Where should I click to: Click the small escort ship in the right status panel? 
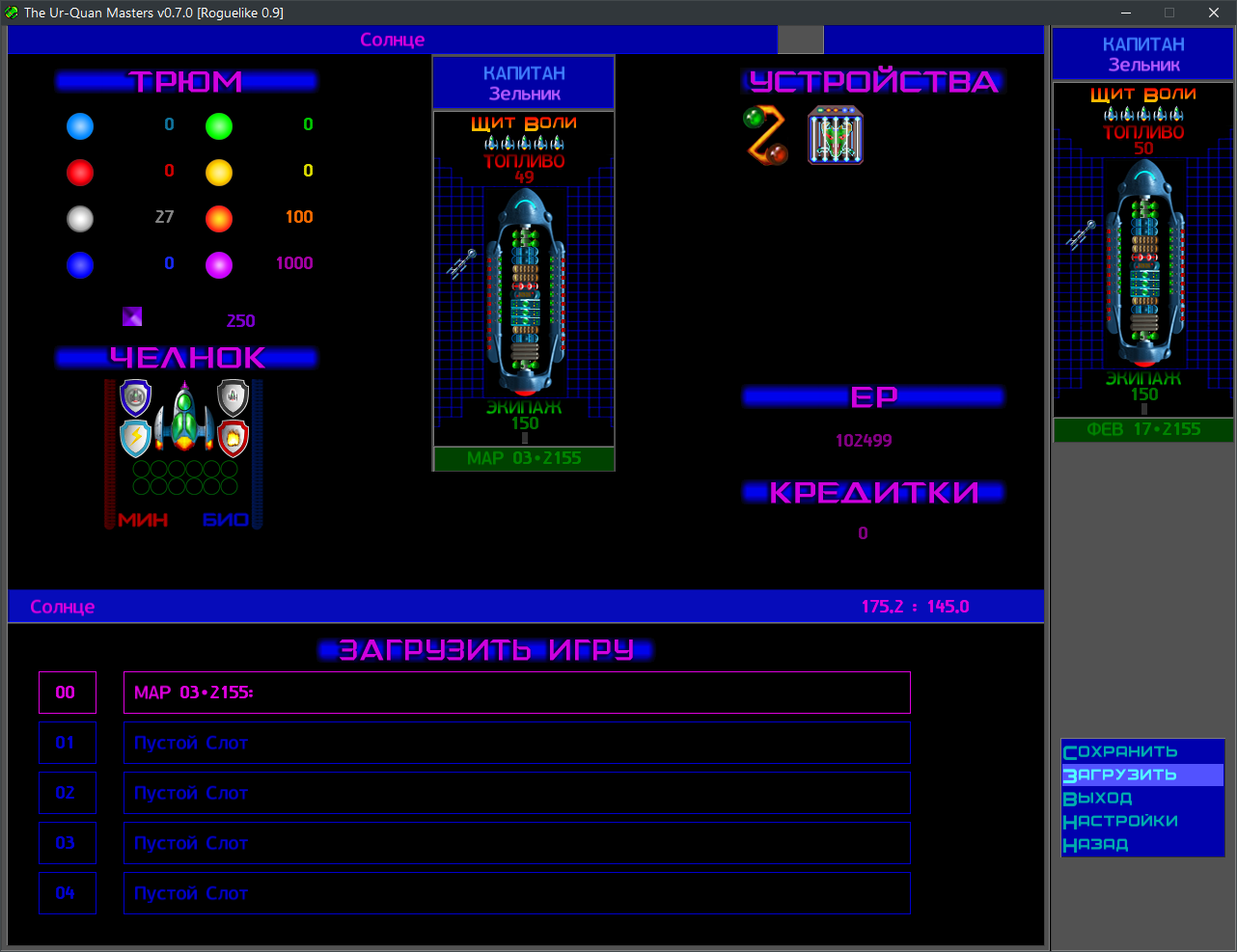tap(1081, 235)
